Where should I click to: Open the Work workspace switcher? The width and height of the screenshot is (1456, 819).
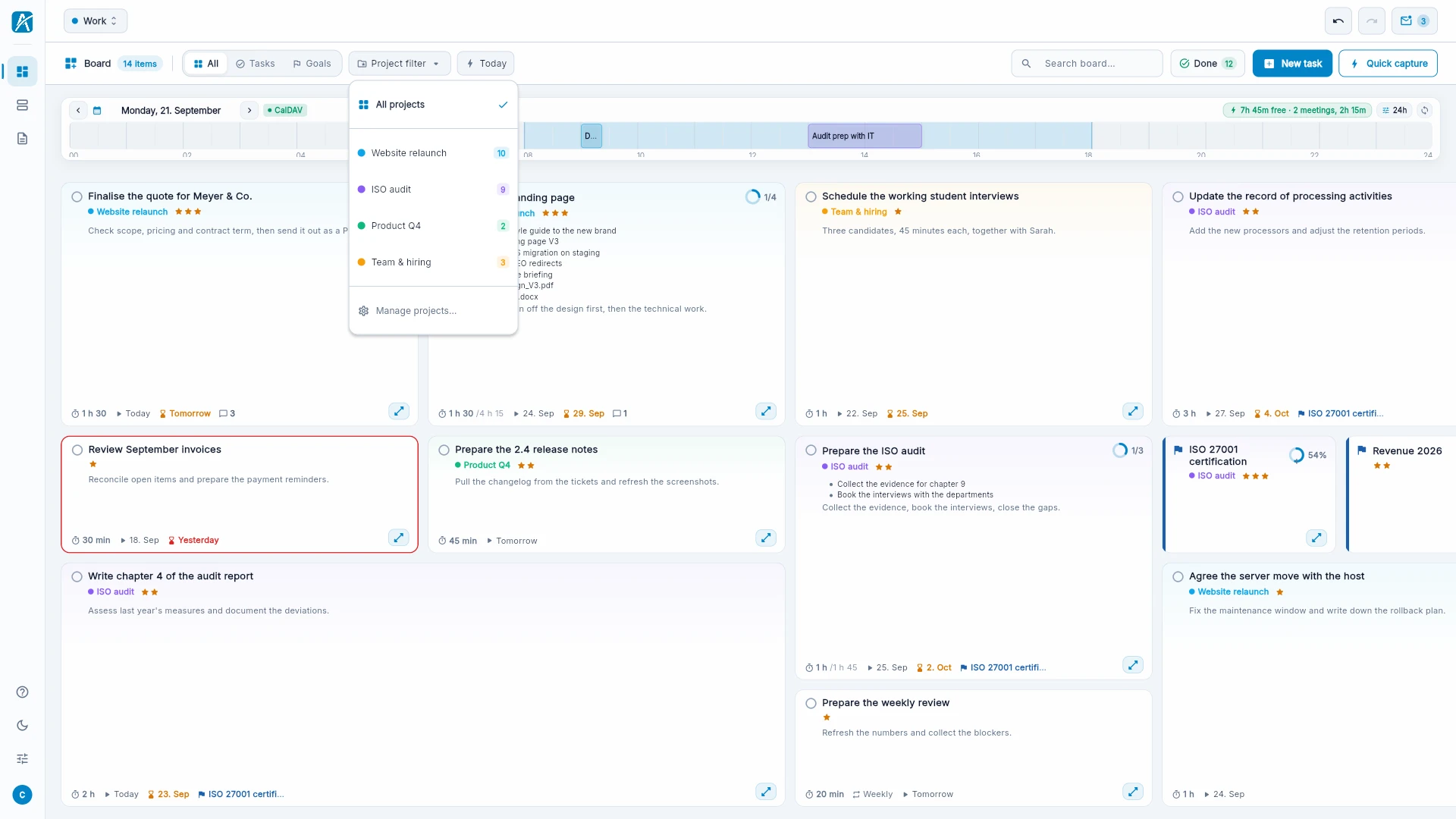point(96,21)
